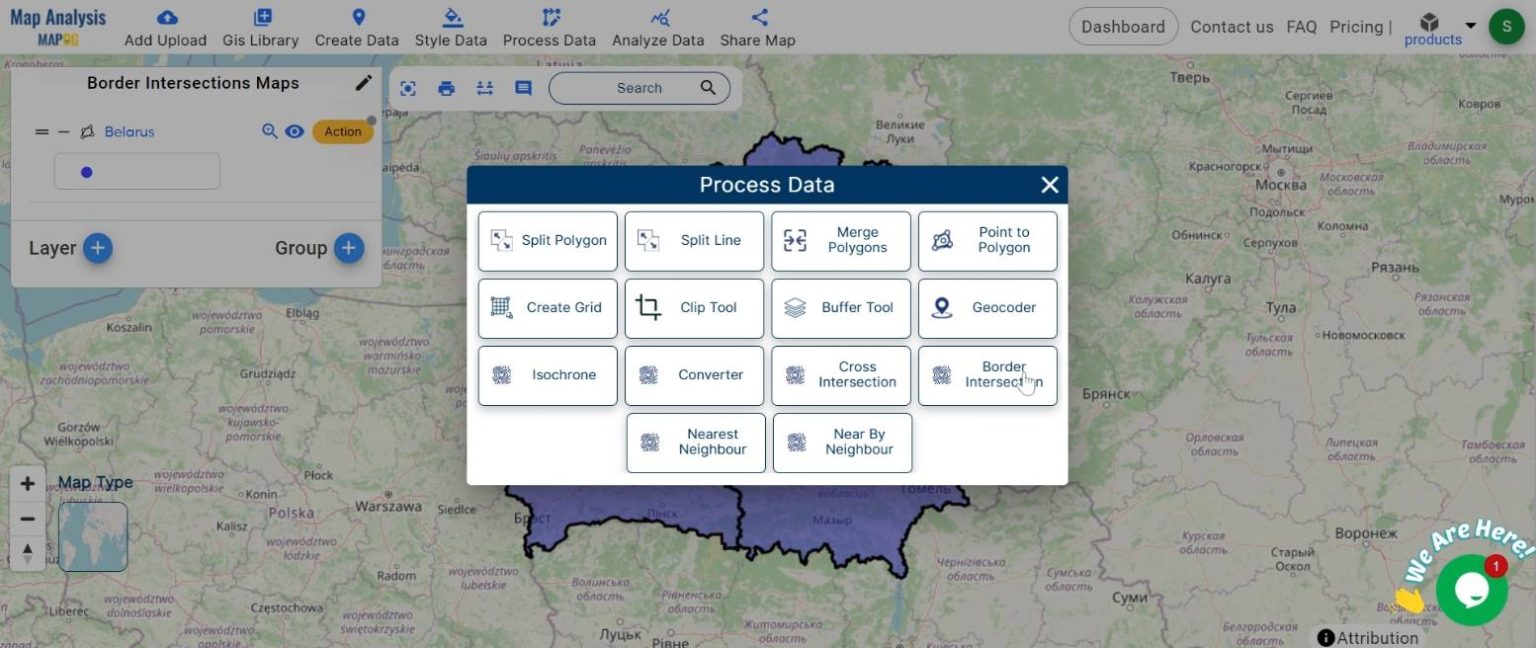Open the Process Data menu
The image size is (1536, 648).
click(549, 28)
